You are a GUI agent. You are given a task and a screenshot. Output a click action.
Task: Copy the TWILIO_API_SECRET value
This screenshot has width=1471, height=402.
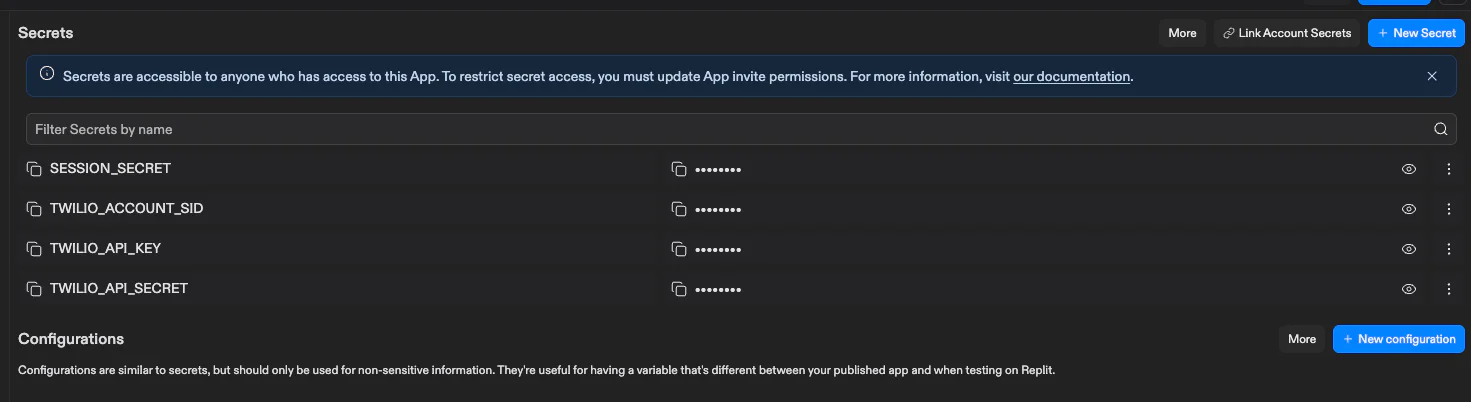679,289
